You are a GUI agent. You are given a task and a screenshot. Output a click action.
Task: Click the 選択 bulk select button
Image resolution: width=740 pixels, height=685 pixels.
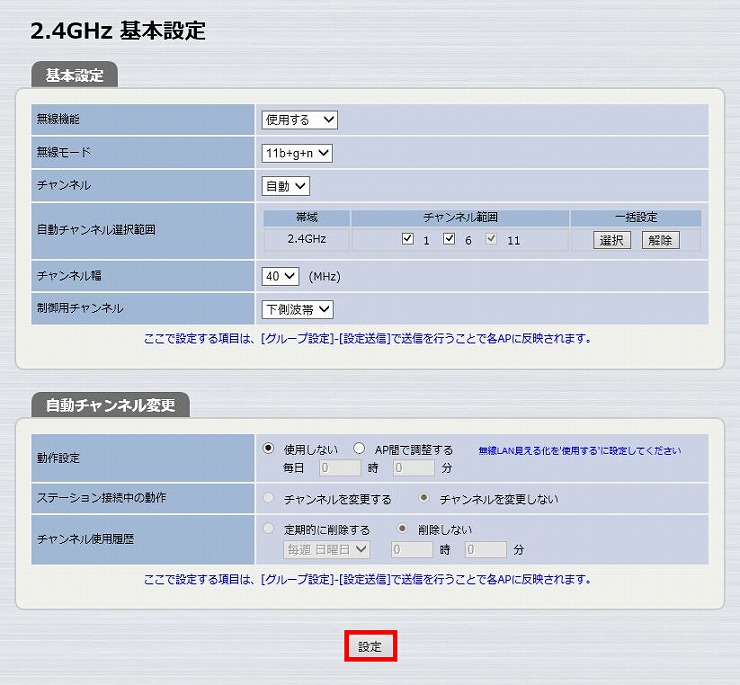612,240
